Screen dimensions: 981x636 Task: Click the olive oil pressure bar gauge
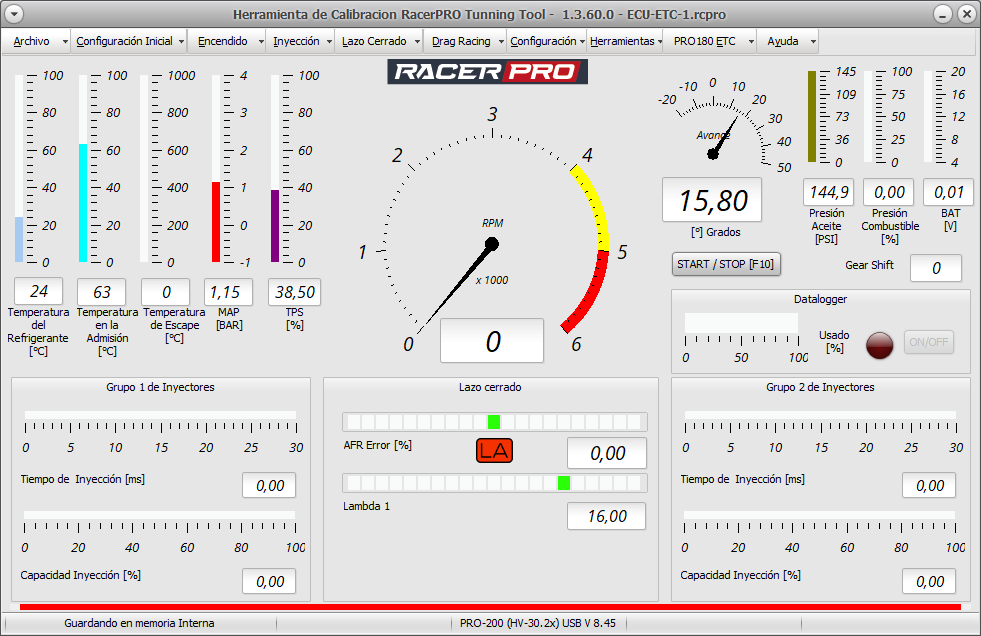[x=812, y=117]
